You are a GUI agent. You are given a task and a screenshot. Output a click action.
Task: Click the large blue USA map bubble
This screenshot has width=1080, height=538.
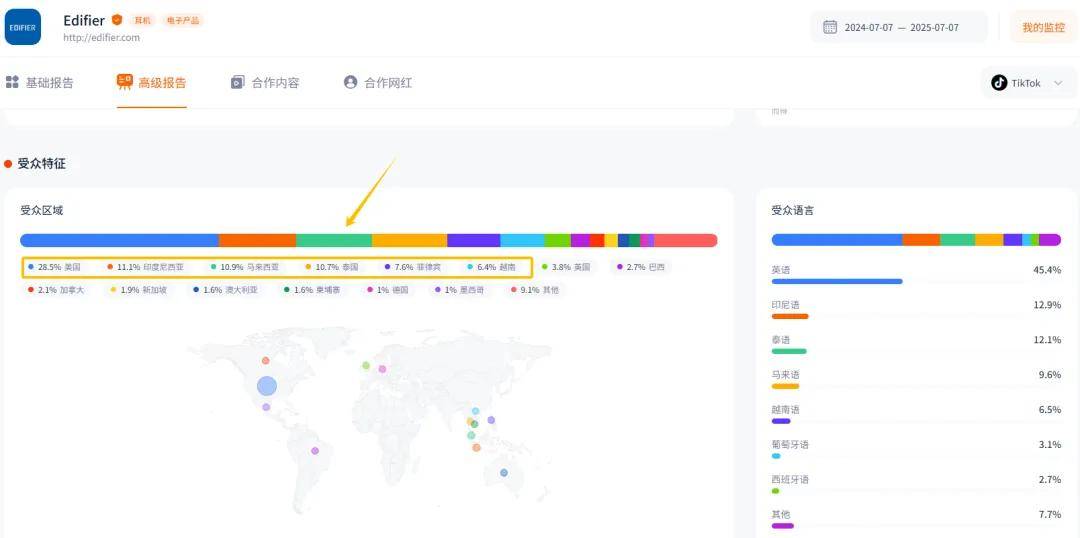click(x=266, y=386)
